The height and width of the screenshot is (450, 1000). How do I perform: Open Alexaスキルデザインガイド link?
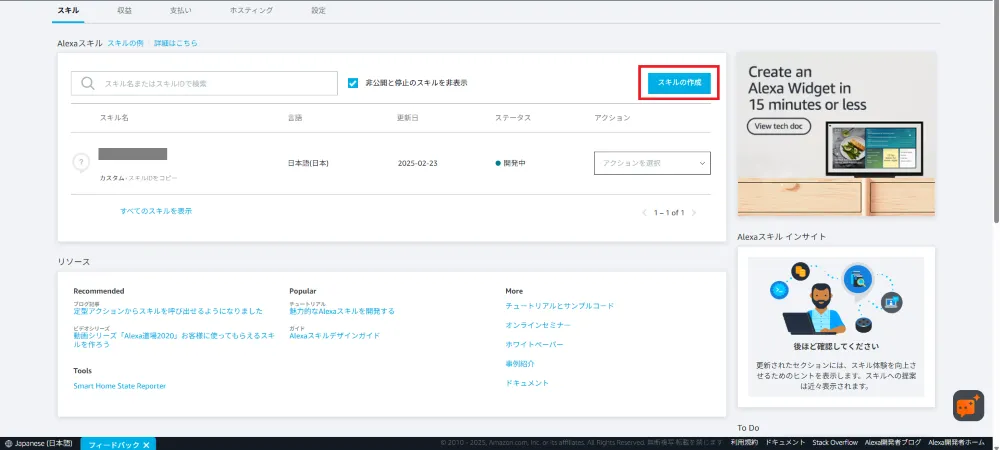click(334, 335)
